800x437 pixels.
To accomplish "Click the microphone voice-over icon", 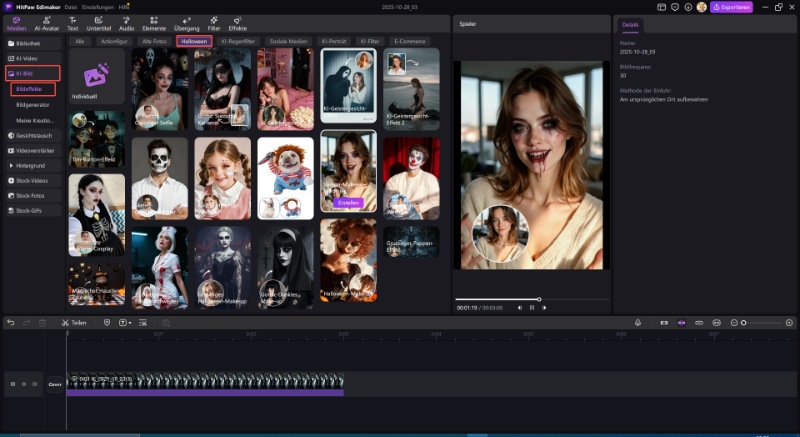I will coord(638,323).
